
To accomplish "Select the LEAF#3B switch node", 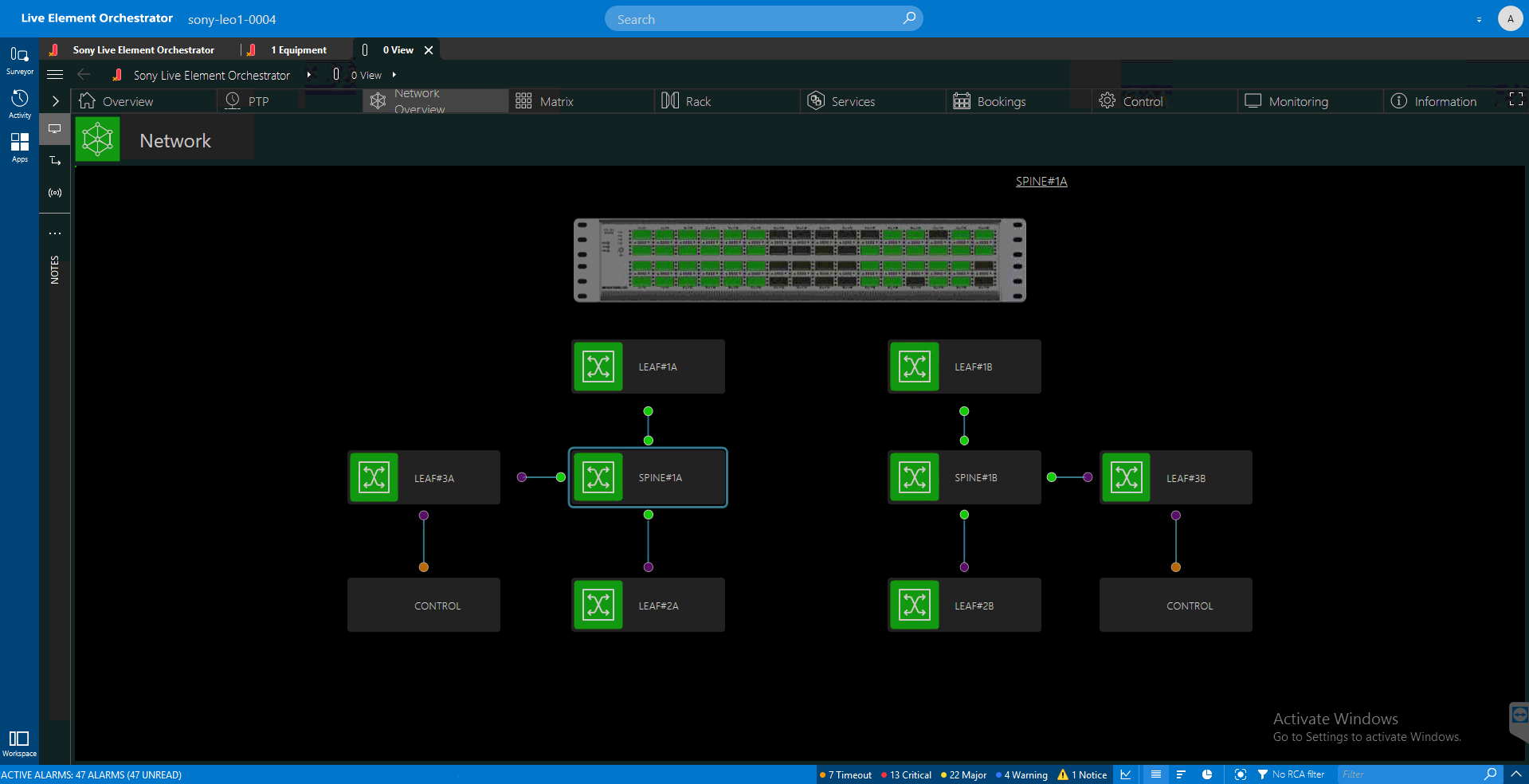I will click(x=1176, y=477).
